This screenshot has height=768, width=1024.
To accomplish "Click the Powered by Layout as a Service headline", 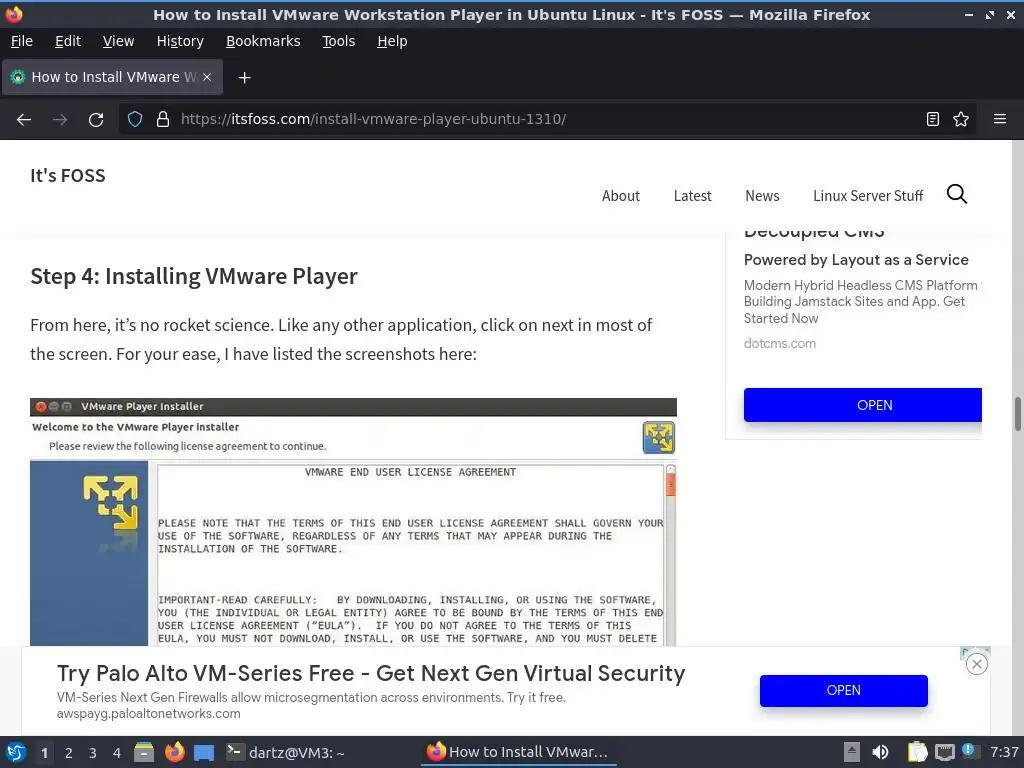I will 856,260.
